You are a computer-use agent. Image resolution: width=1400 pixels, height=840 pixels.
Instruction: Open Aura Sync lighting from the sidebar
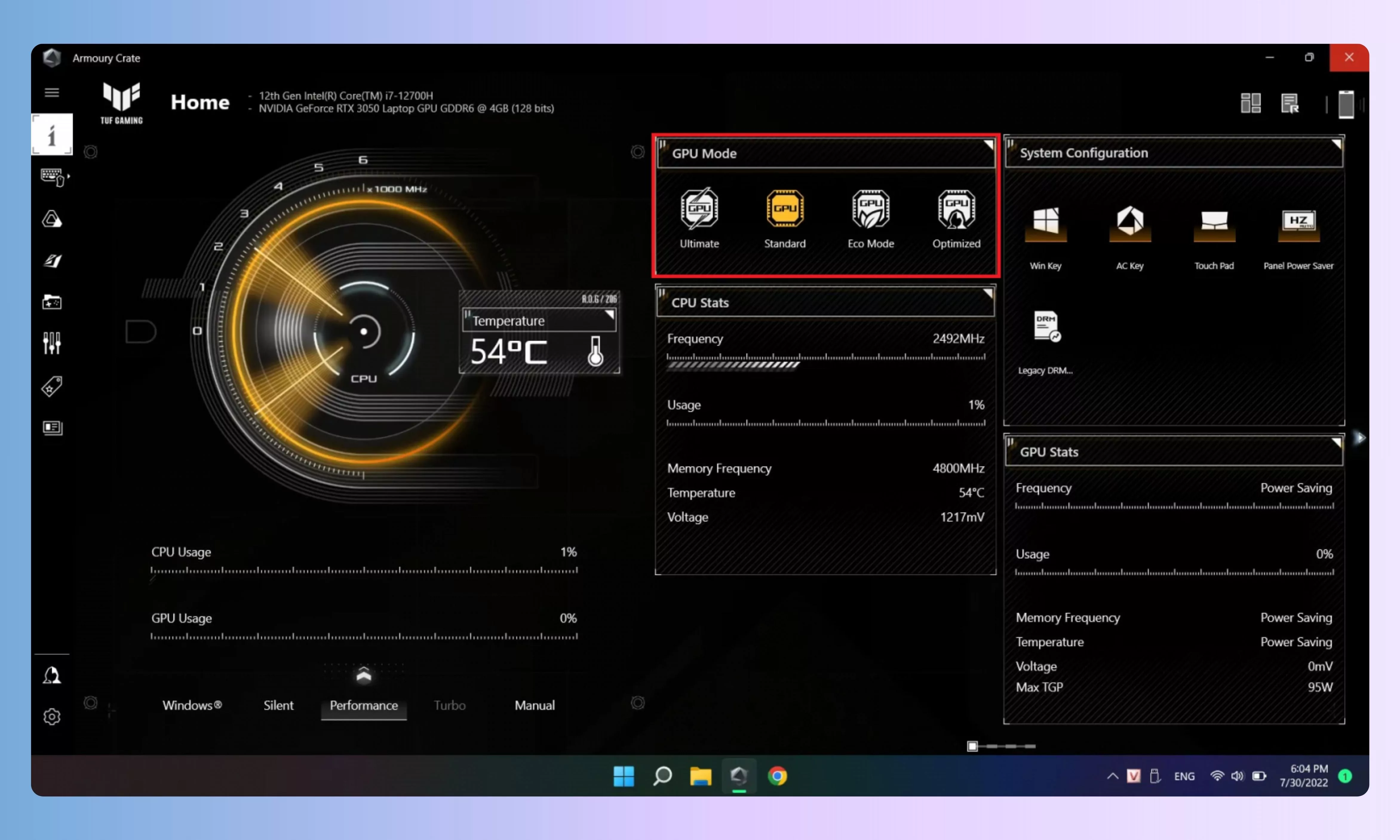click(52, 219)
